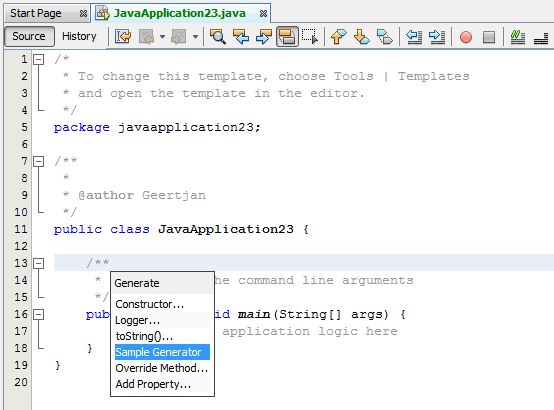This screenshot has height=410, width=554.
Task: Choose Override Method... menu entry
Action: [162, 368]
